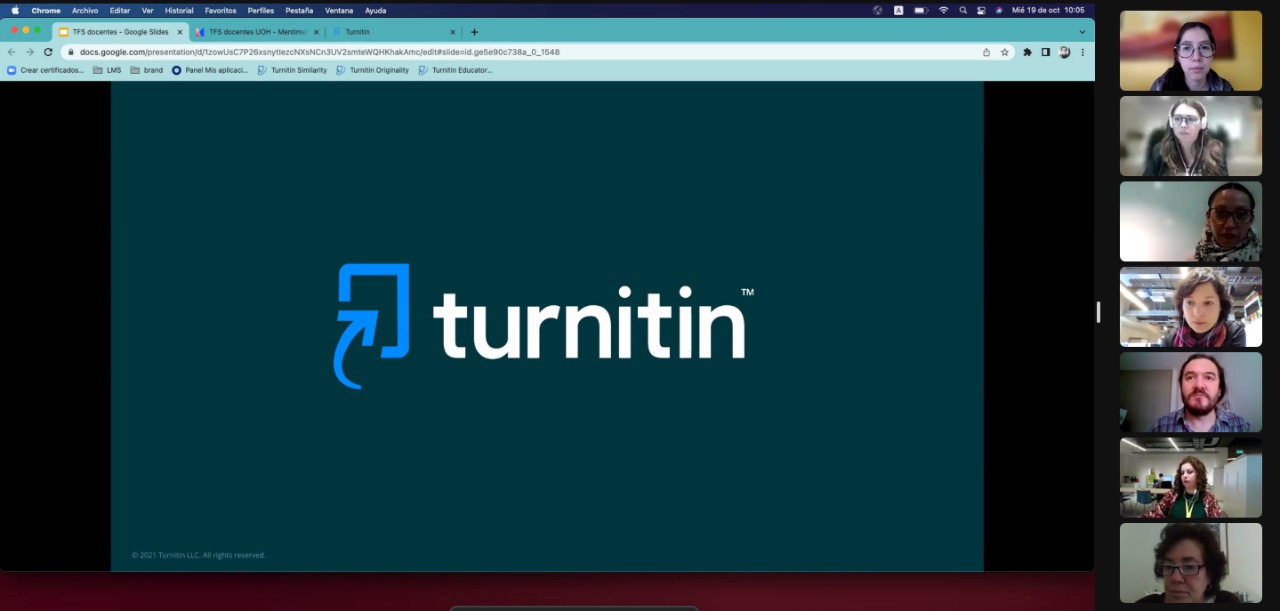Share this page from address bar
Screen dimensions: 1280x611
coord(986,52)
